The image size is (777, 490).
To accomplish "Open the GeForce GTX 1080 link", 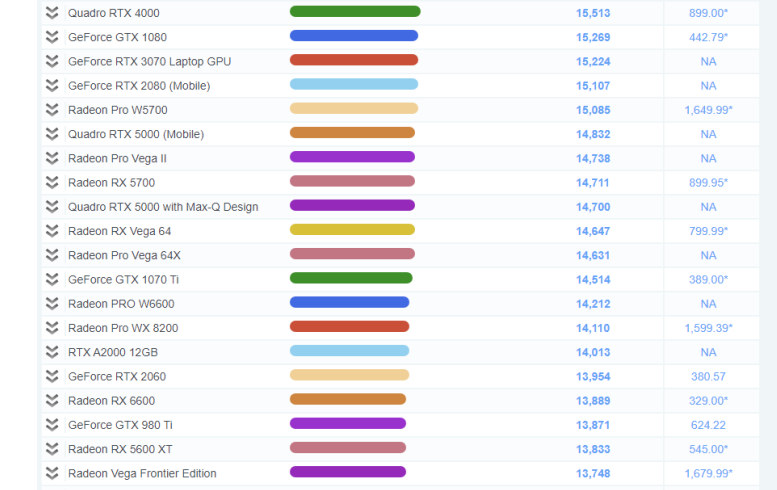I will tap(117, 37).
